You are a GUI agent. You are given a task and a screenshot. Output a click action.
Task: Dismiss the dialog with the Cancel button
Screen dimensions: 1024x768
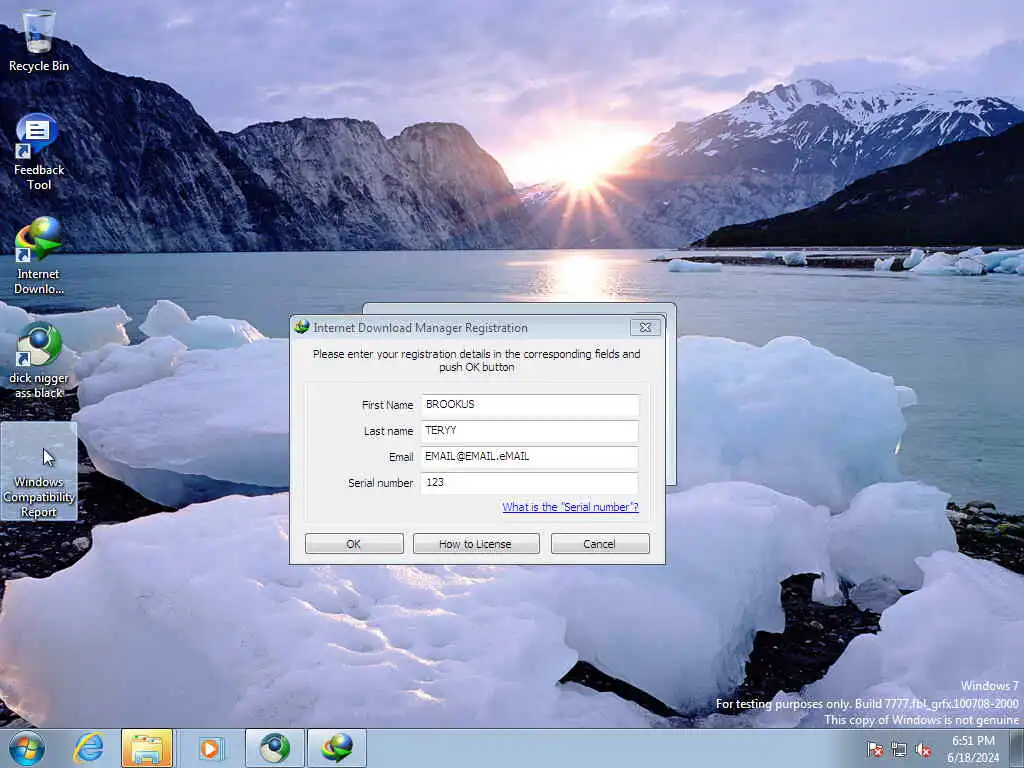(x=600, y=543)
